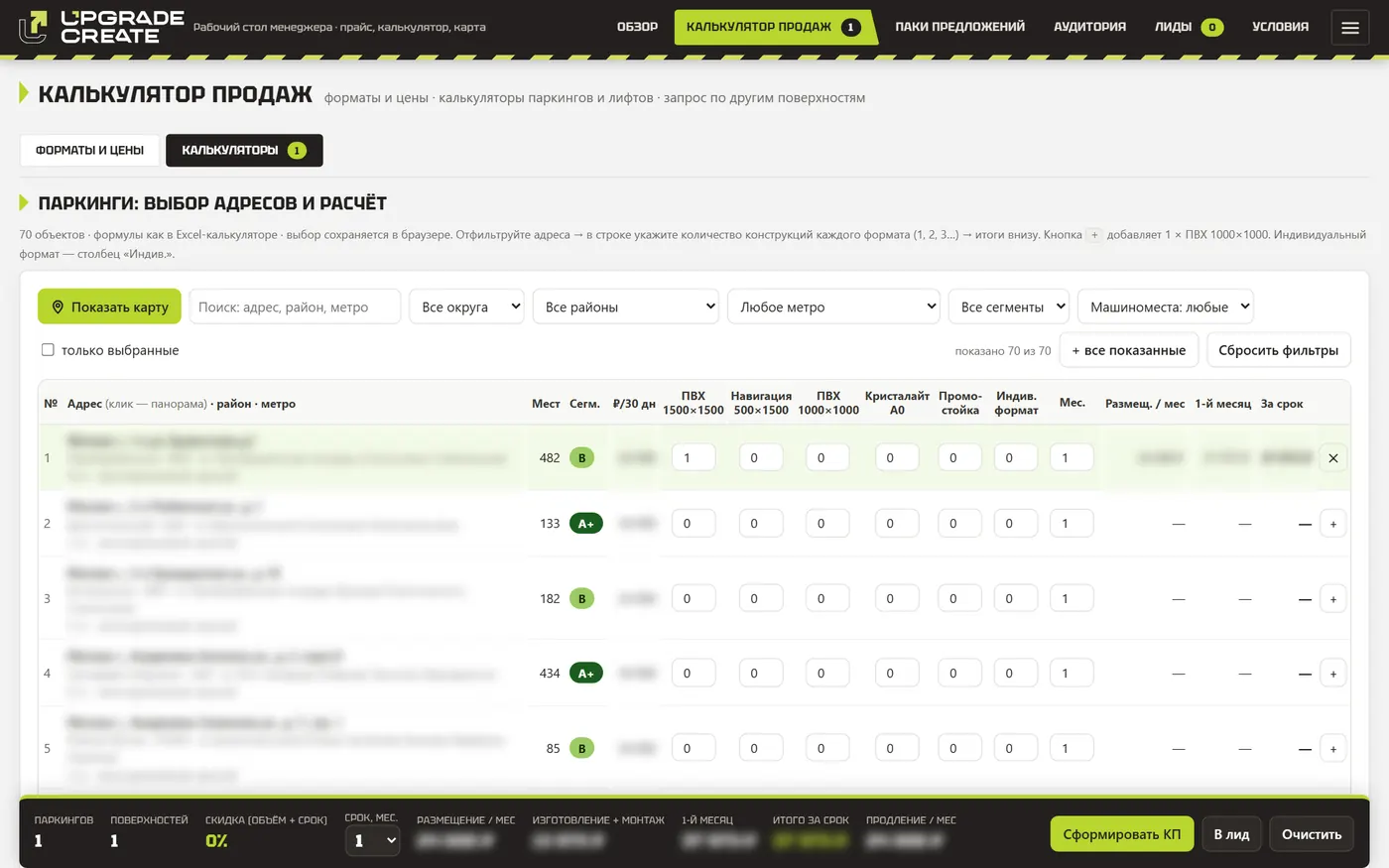The height and width of the screenshot is (868, 1389).
Task: Switch to the ФОРМАТЫ И ЦЕНЫ tab
Action: [x=89, y=150]
